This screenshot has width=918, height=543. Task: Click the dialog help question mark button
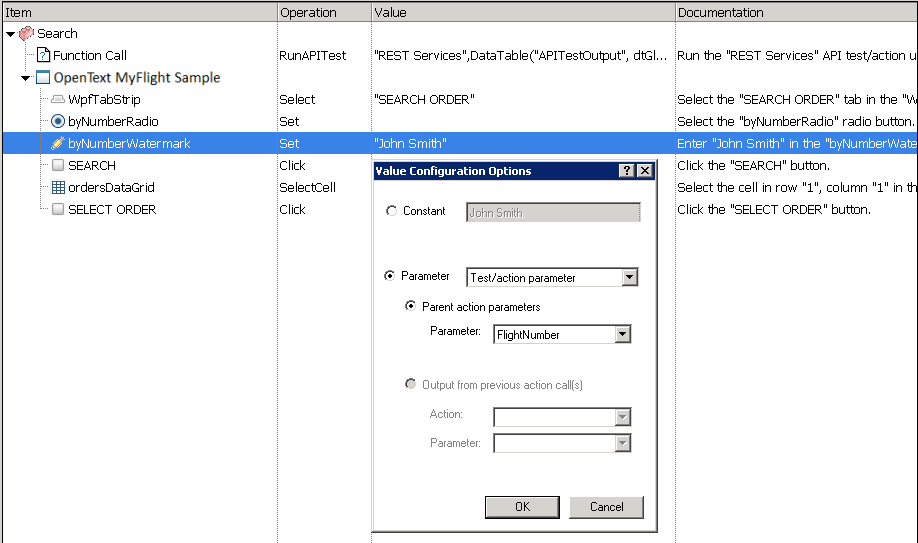(627, 171)
